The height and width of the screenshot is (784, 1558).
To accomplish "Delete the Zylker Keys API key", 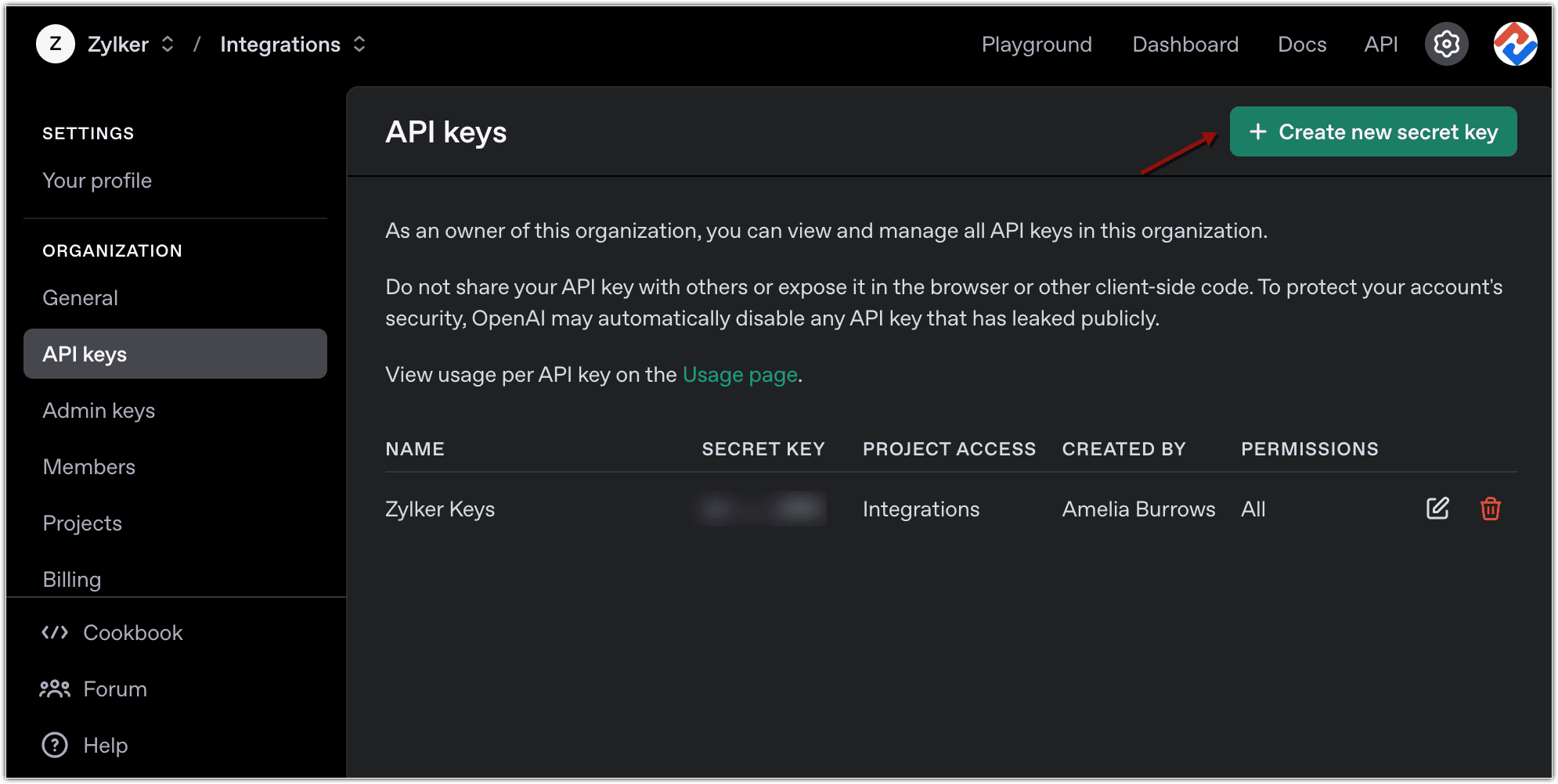I will click(1490, 509).
